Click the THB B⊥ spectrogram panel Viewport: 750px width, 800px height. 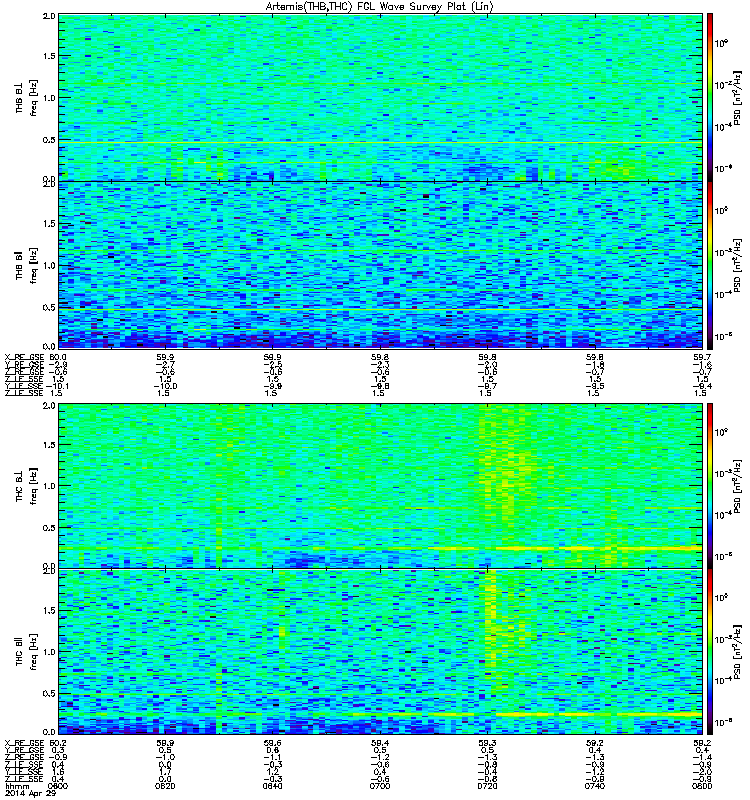tap(381, 97)
